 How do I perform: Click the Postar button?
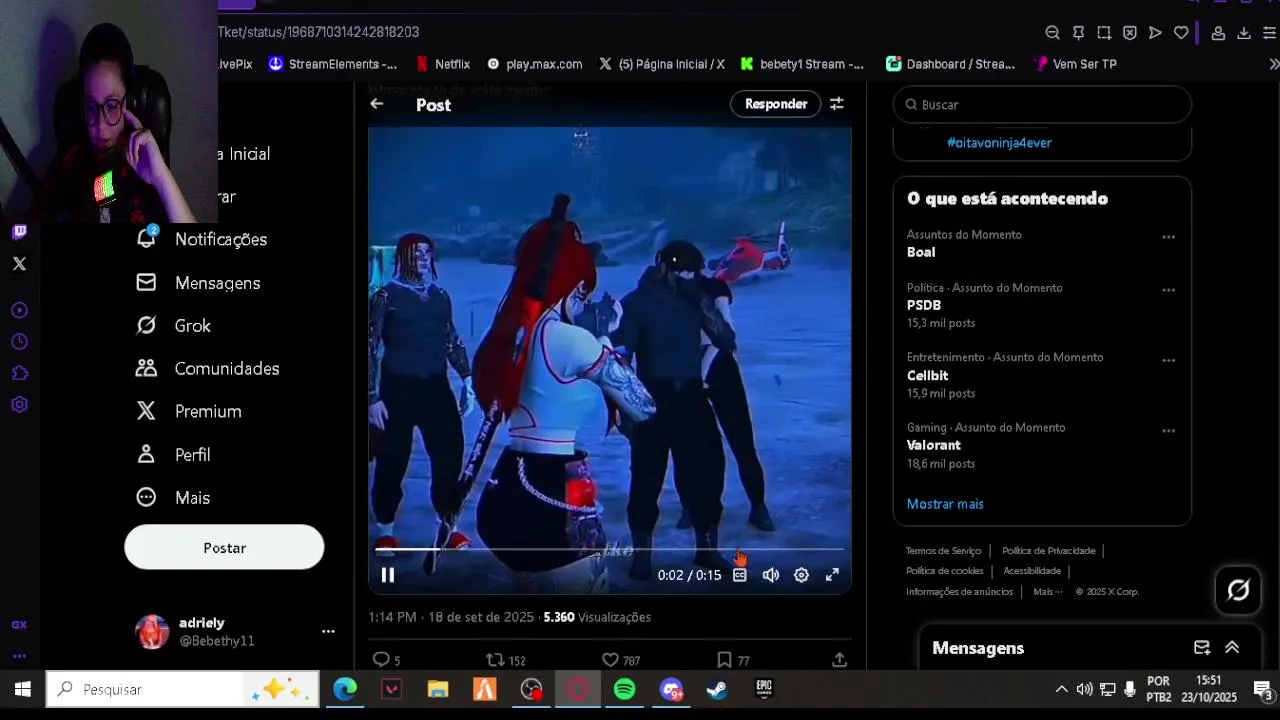[224, 548]
